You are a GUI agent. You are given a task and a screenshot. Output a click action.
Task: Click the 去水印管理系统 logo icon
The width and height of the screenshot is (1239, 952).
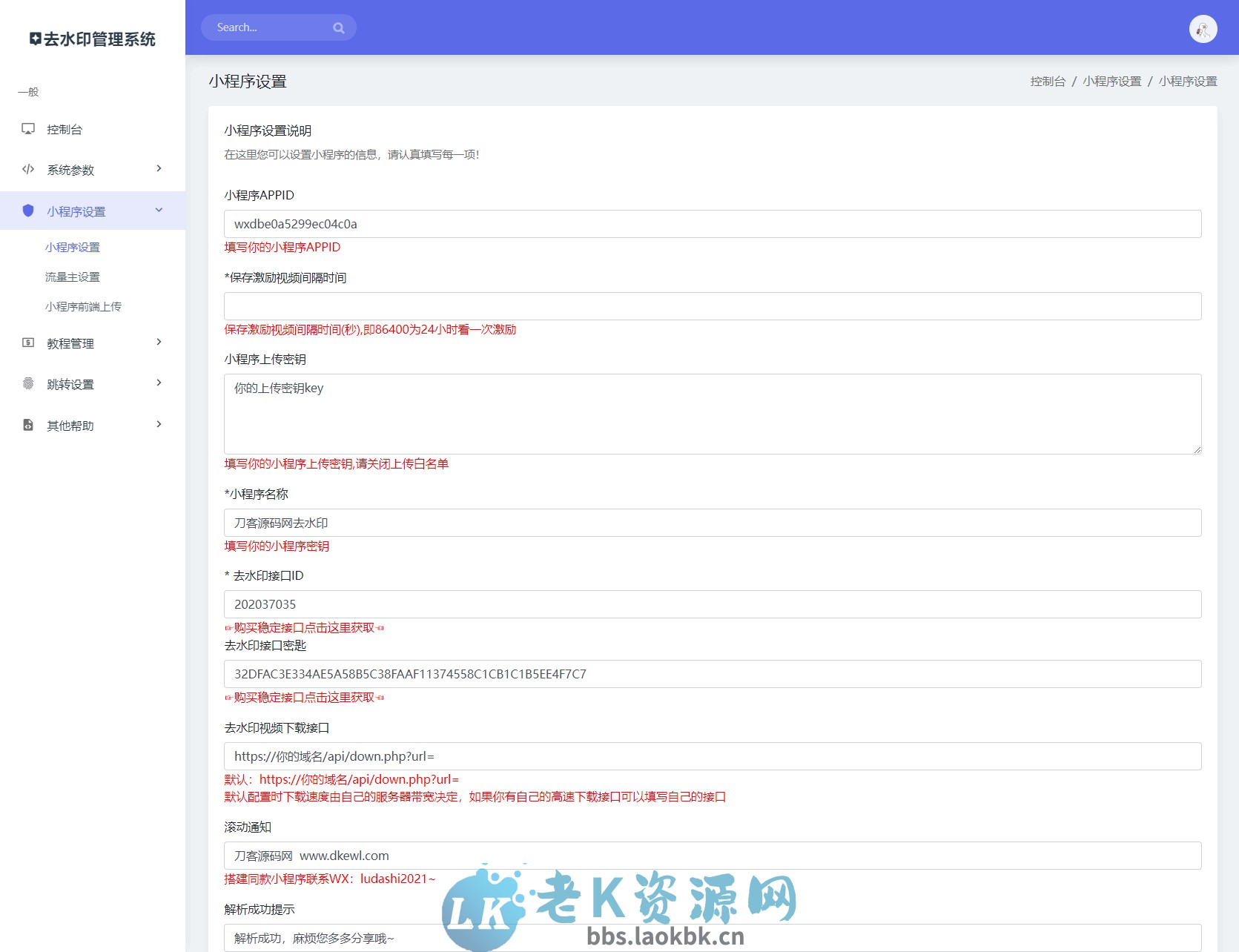pyautogui.click(x=34, y=39)
